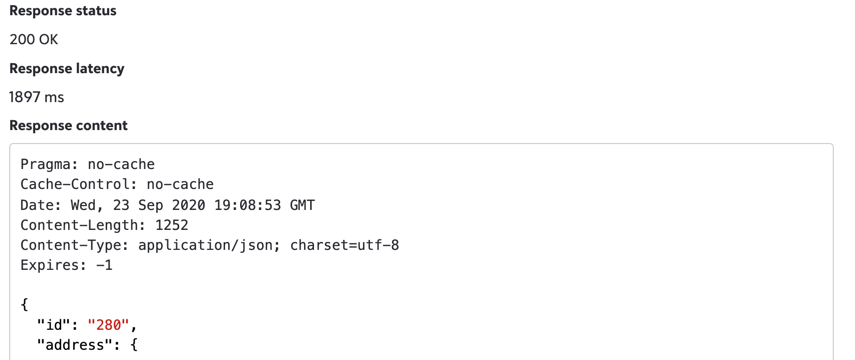
Task: Click the Response status heading
Action: 63,11
